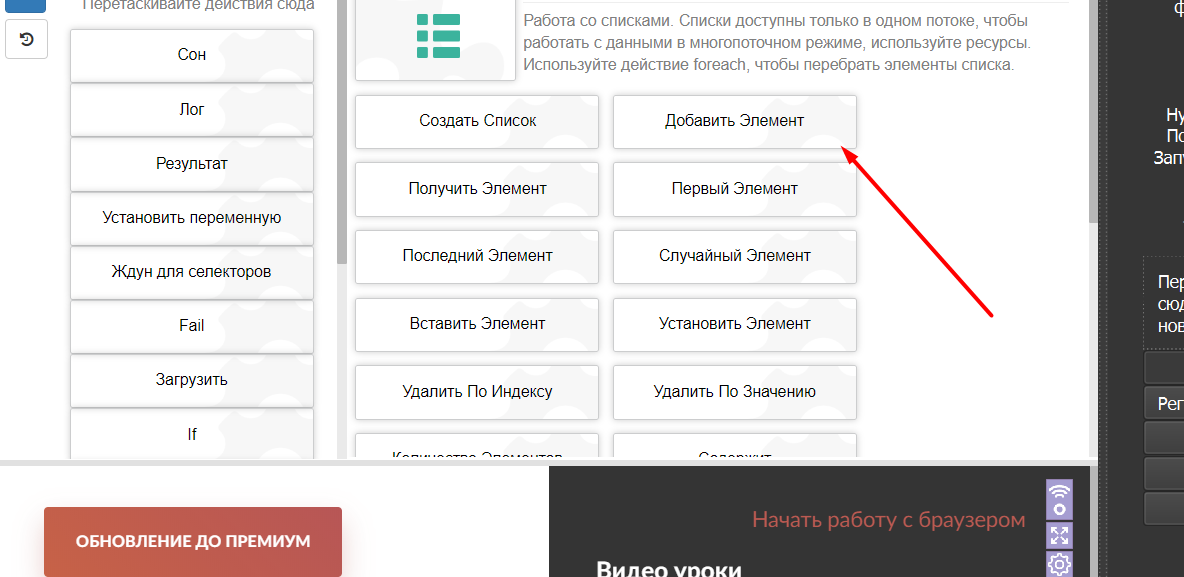Select 'Сон' in the actions sidebar
Image resolution: width=1184 pixels, height=577 pixels.
(x=192, y=55)
